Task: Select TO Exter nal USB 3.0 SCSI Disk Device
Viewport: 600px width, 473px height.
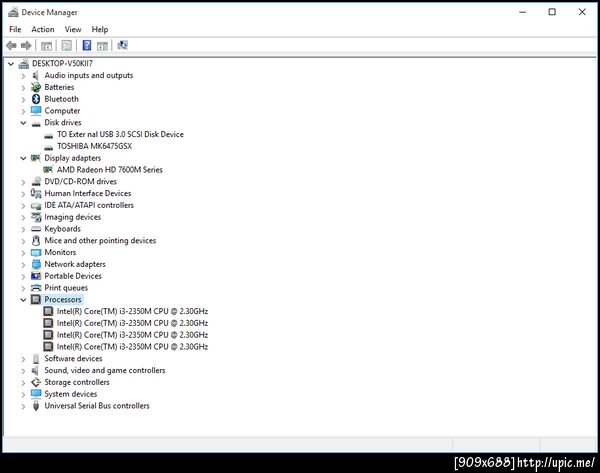Action: coord(120,134)
